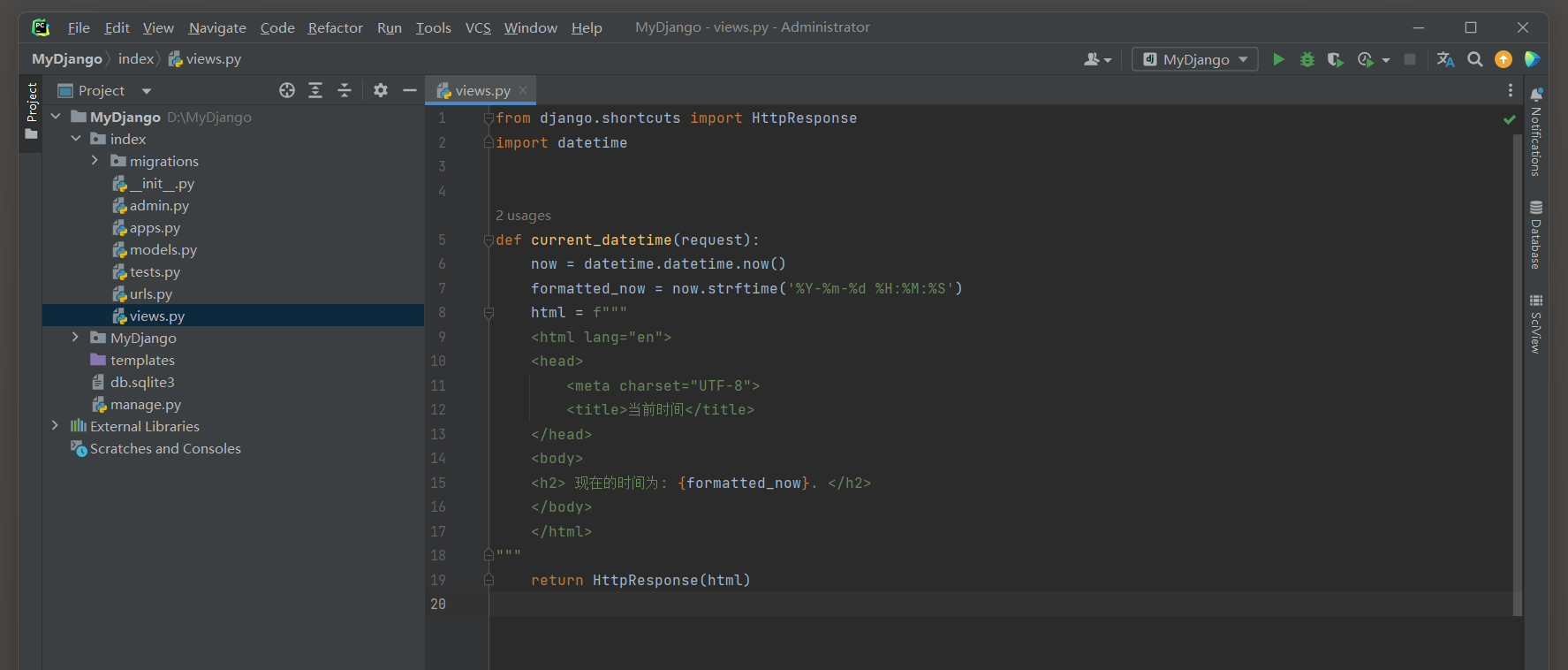This screenshot has height=670, width=1568.
Task: Click MyDjango breadcrumb in navigation bar
Action: (x=67, y=59)
